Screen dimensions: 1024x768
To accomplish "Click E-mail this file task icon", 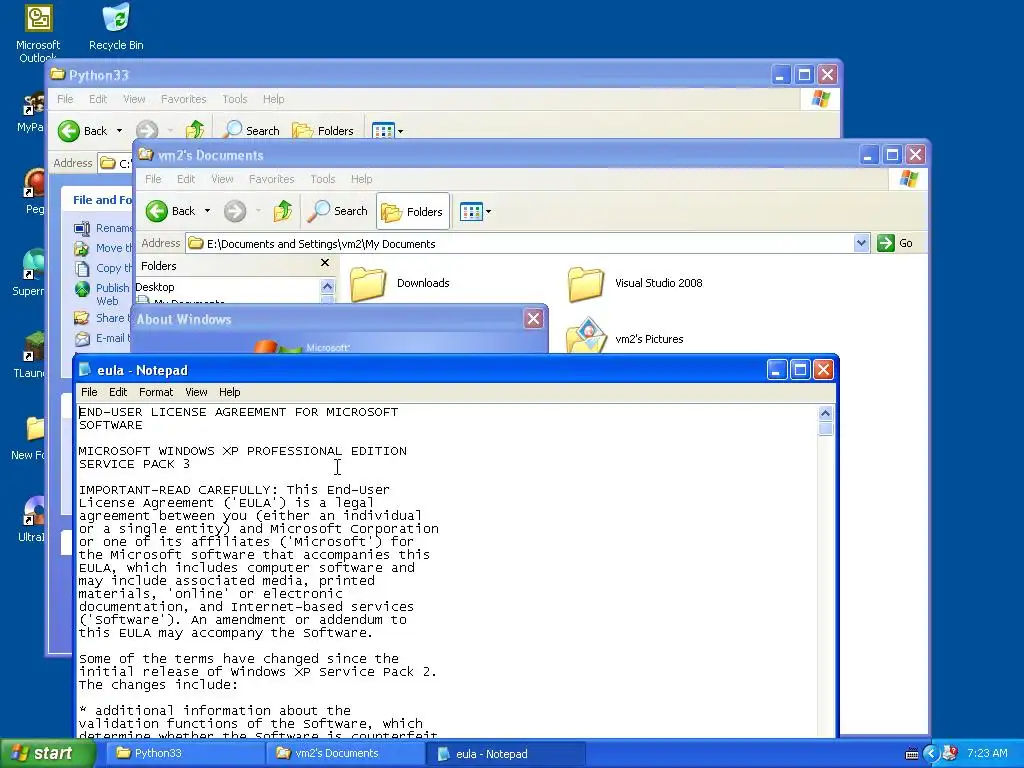I will 82,338.
